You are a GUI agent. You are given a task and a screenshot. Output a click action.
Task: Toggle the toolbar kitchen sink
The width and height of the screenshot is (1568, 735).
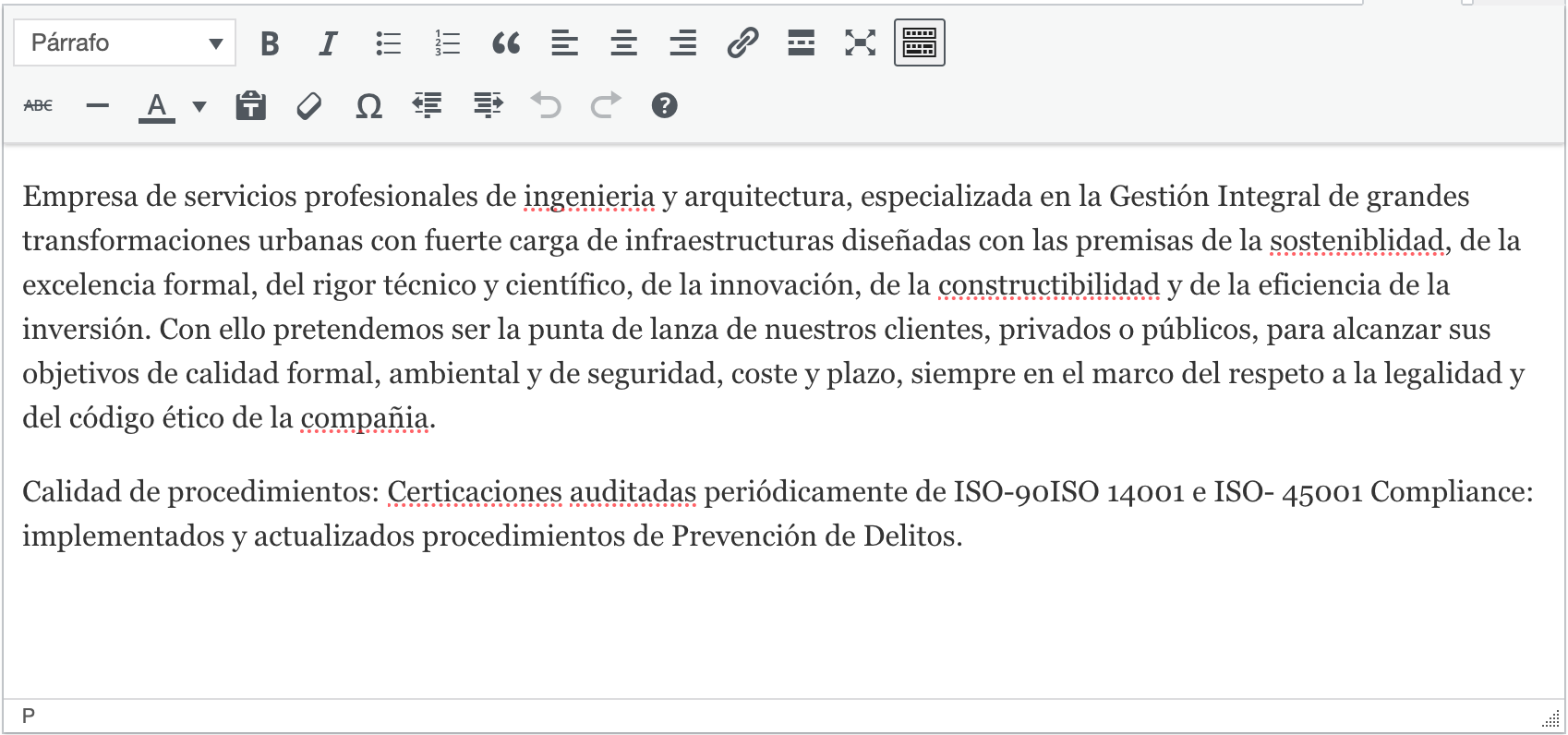920,42
